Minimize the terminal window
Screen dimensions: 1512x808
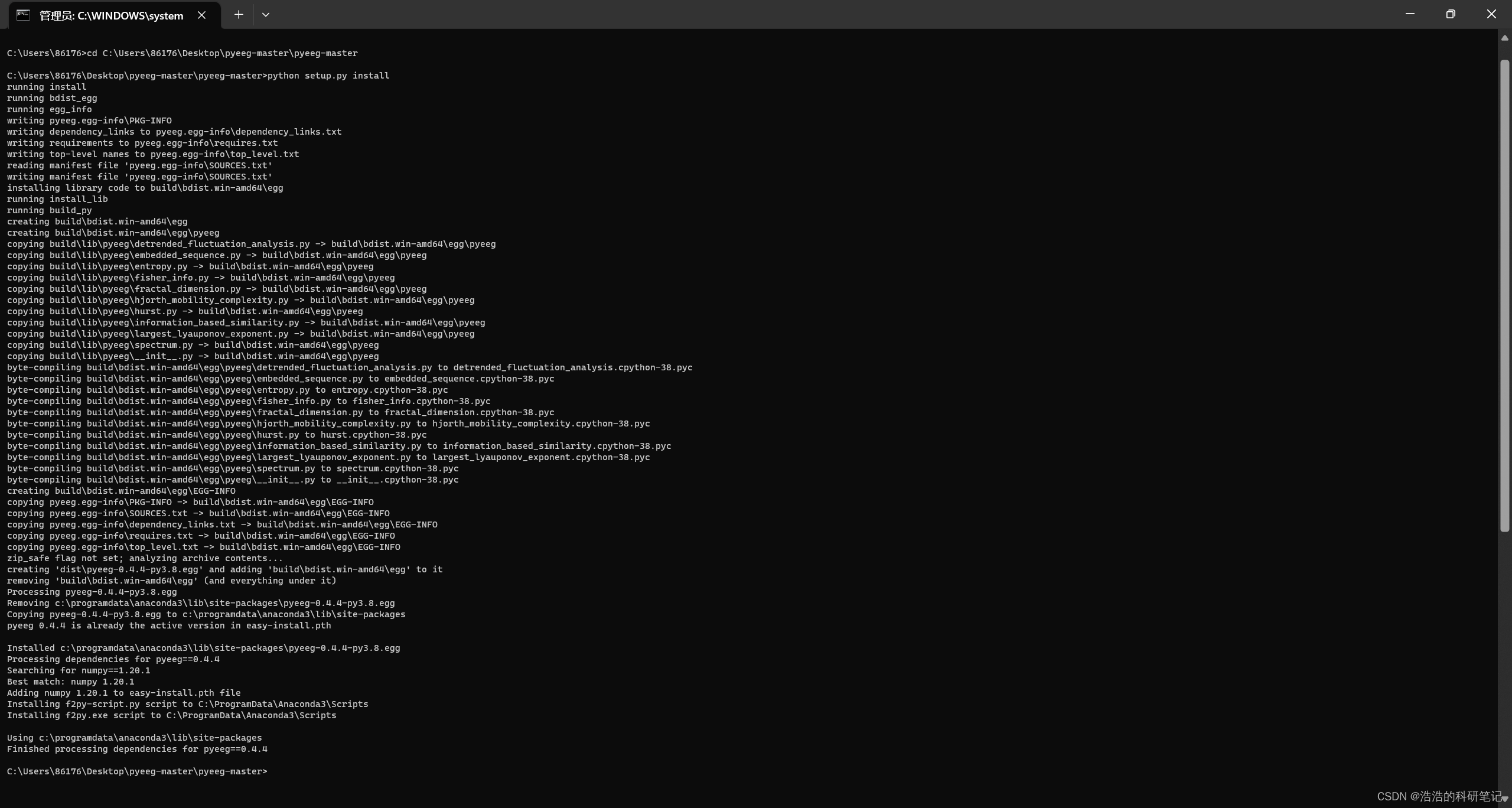pyautogui.click(x=1410, y=14)
